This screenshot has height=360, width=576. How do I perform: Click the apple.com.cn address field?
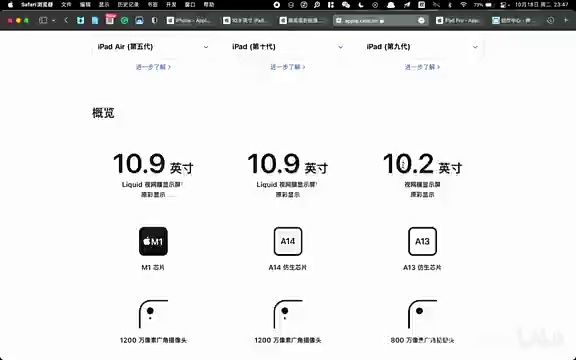coord(380,21)
